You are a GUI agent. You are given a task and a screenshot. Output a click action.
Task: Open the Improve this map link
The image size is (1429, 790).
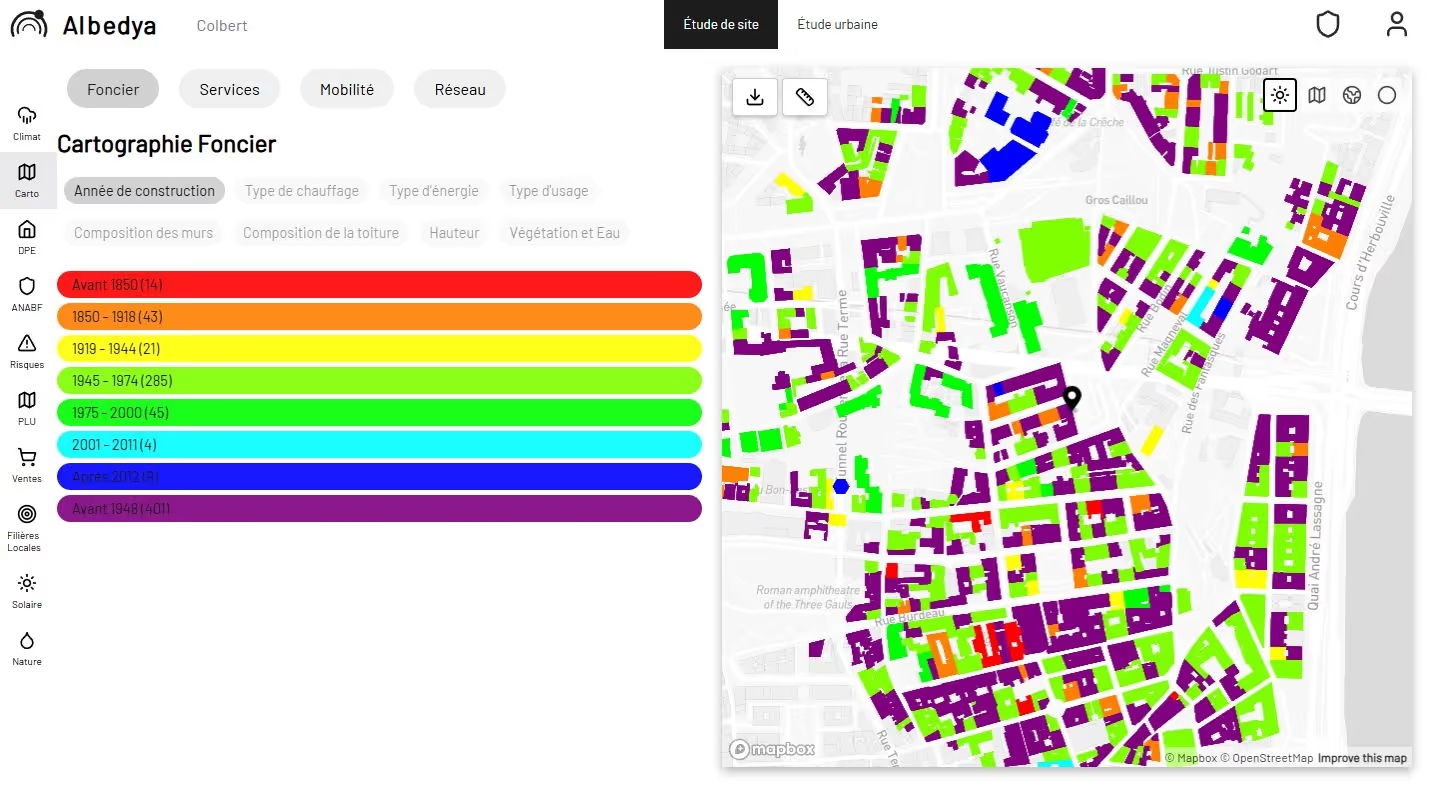point(1362,758)
